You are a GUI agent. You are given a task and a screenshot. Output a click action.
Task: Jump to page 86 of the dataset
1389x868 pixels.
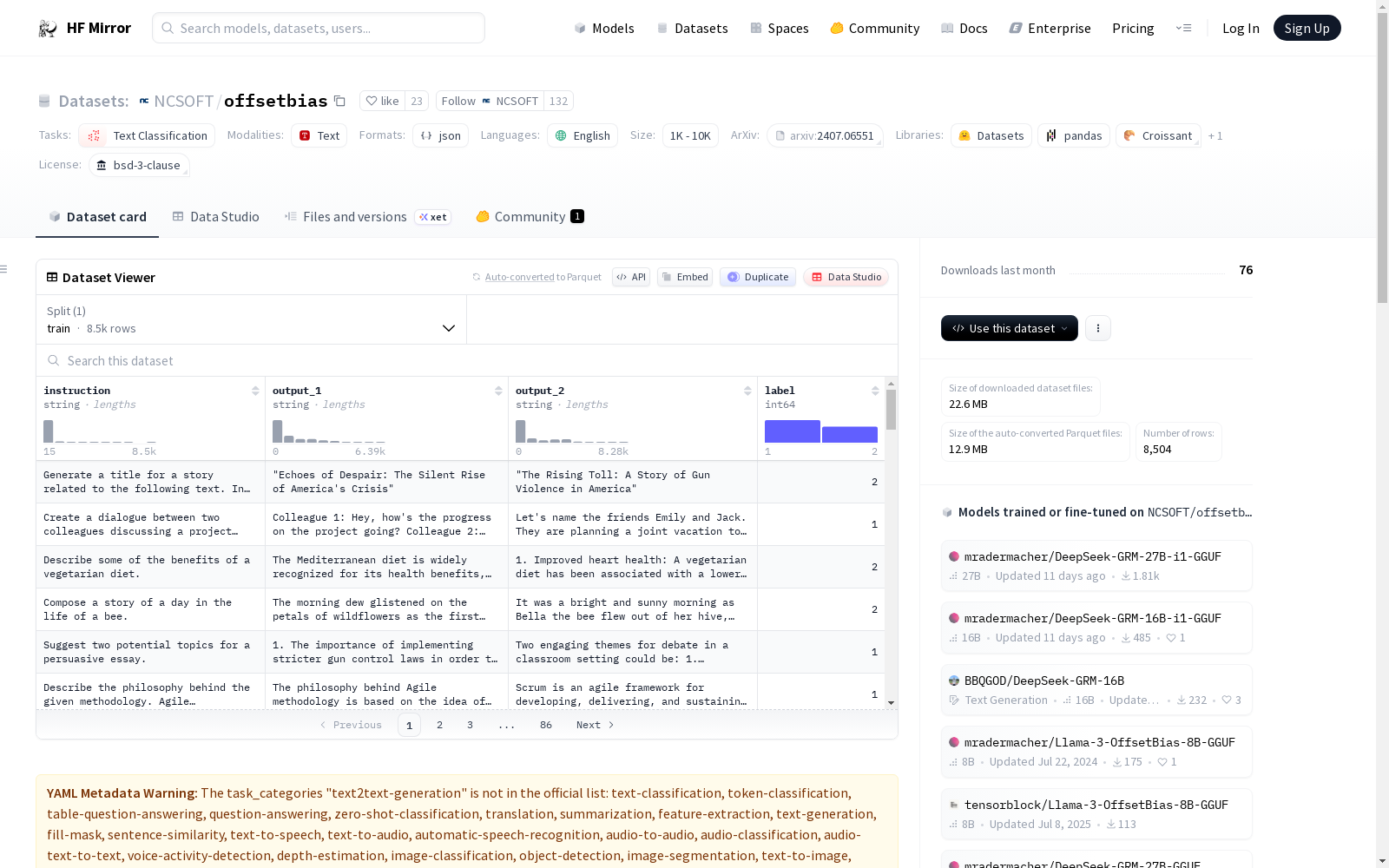click(x=546, y=725)
